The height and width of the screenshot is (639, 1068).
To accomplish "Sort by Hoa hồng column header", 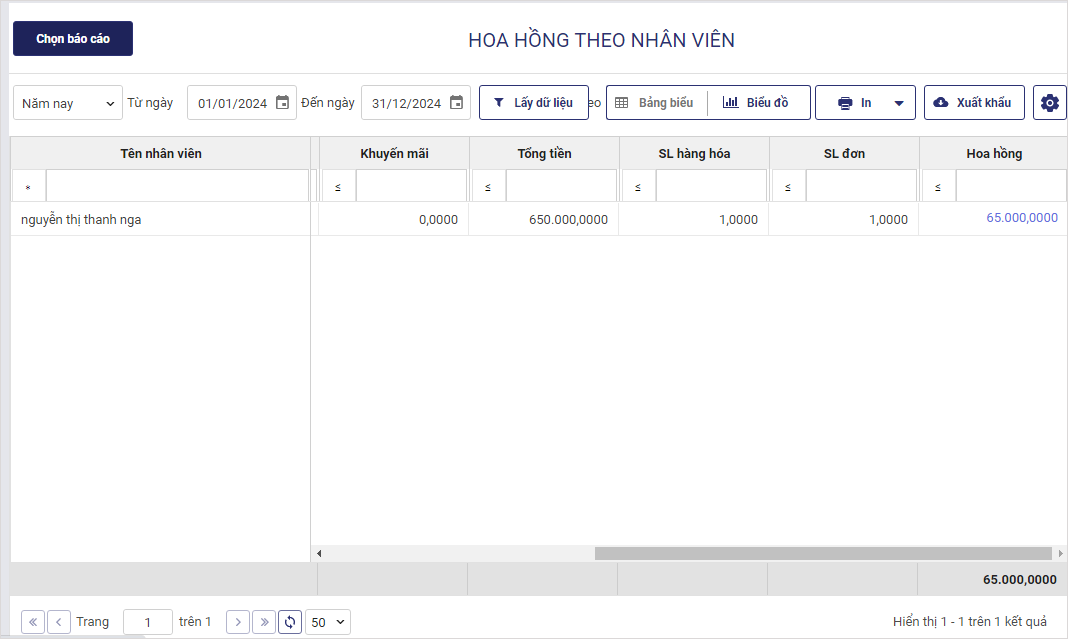I will coord(994,153).
